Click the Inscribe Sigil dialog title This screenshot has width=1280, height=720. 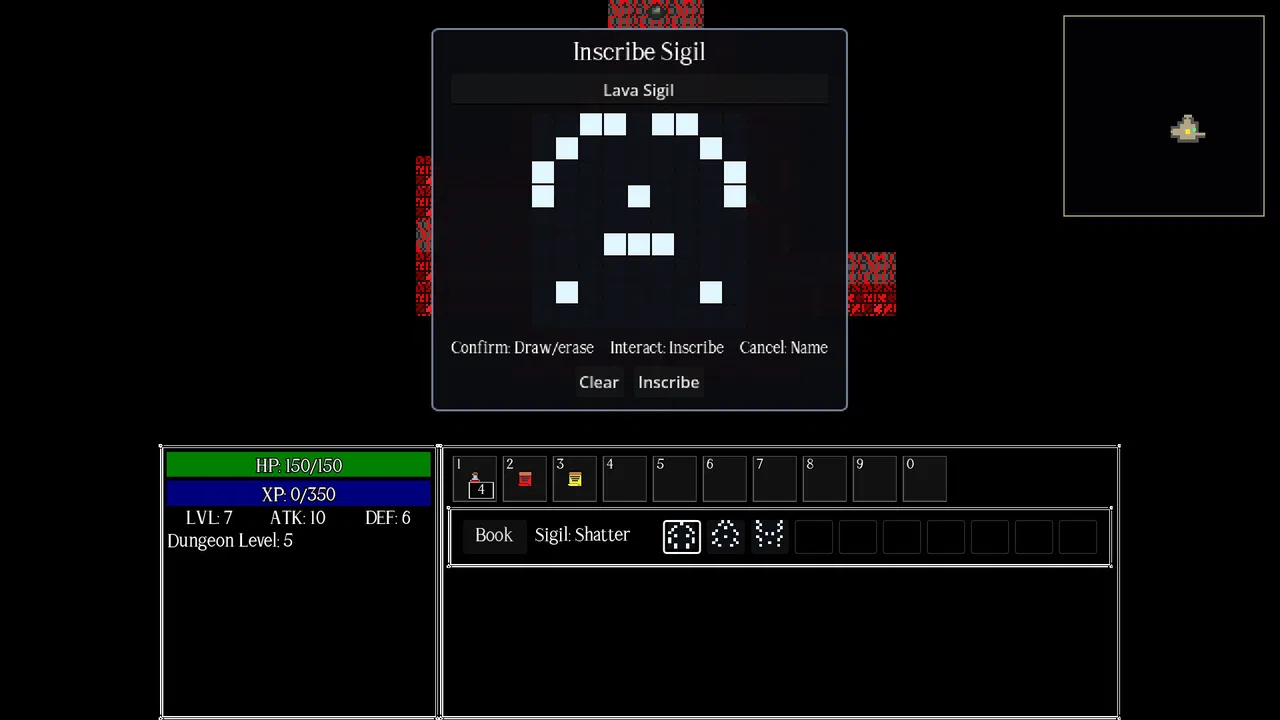click(639, 52)
